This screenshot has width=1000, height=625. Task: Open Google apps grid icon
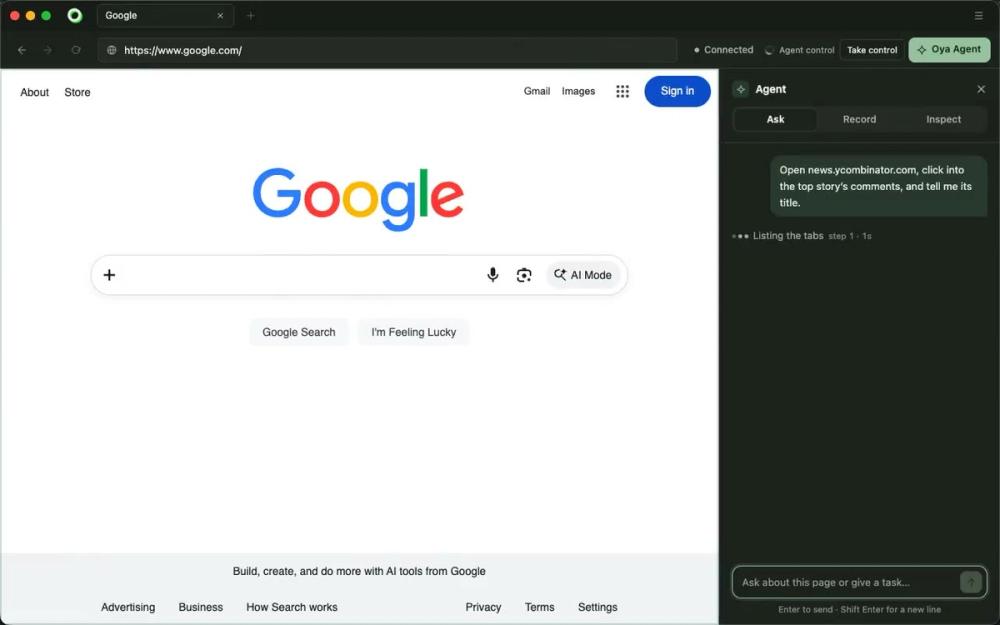pyautogui.click(x=622, y=91)
